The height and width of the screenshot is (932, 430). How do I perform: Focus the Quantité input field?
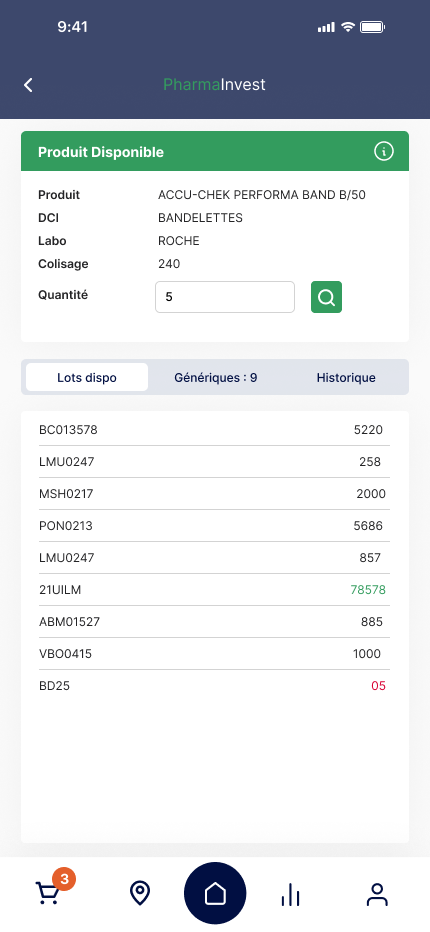pyautogui.click(x=225, y=297)
